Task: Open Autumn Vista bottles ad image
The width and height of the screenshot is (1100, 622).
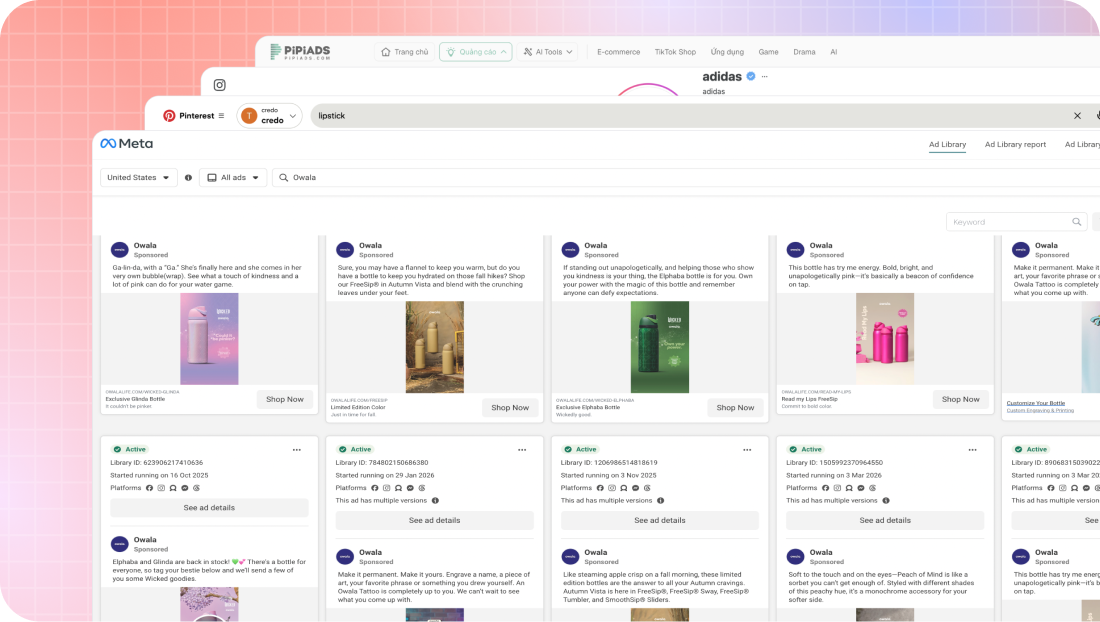Action: [434, 347]
